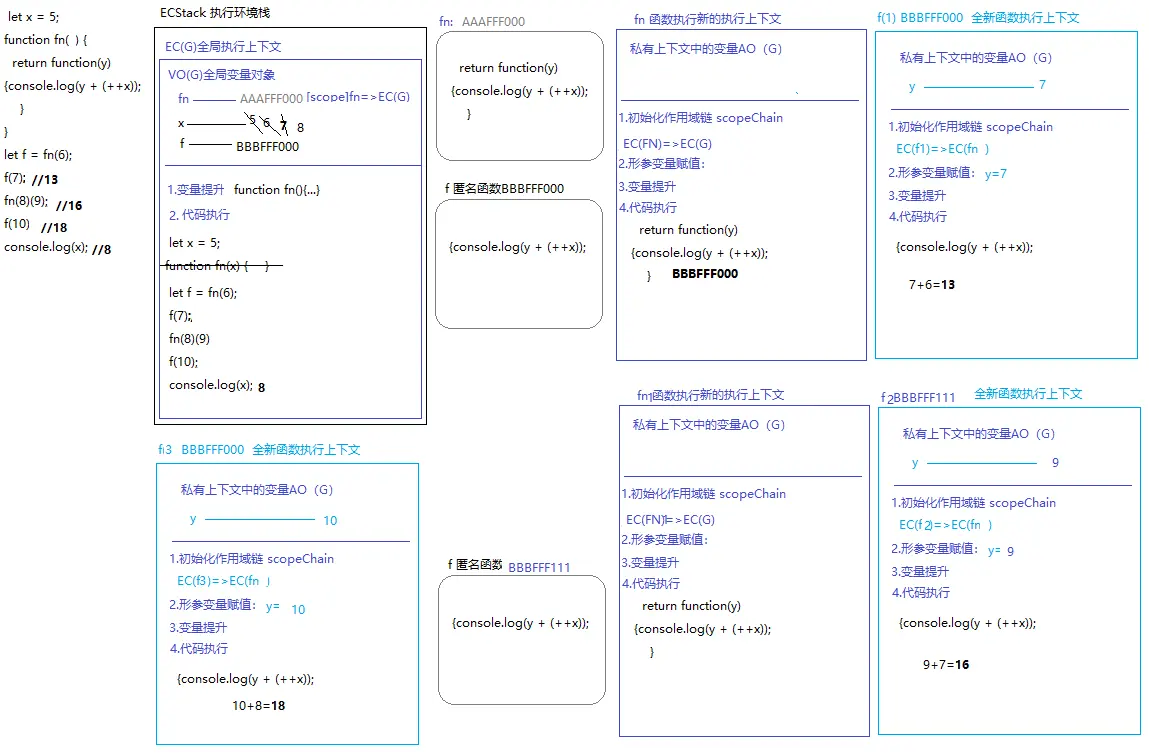This screenshot has height=753, width=1149.
Task: Click y variable value '7' in f(1) AO
Action: (x=1042, y=85)
